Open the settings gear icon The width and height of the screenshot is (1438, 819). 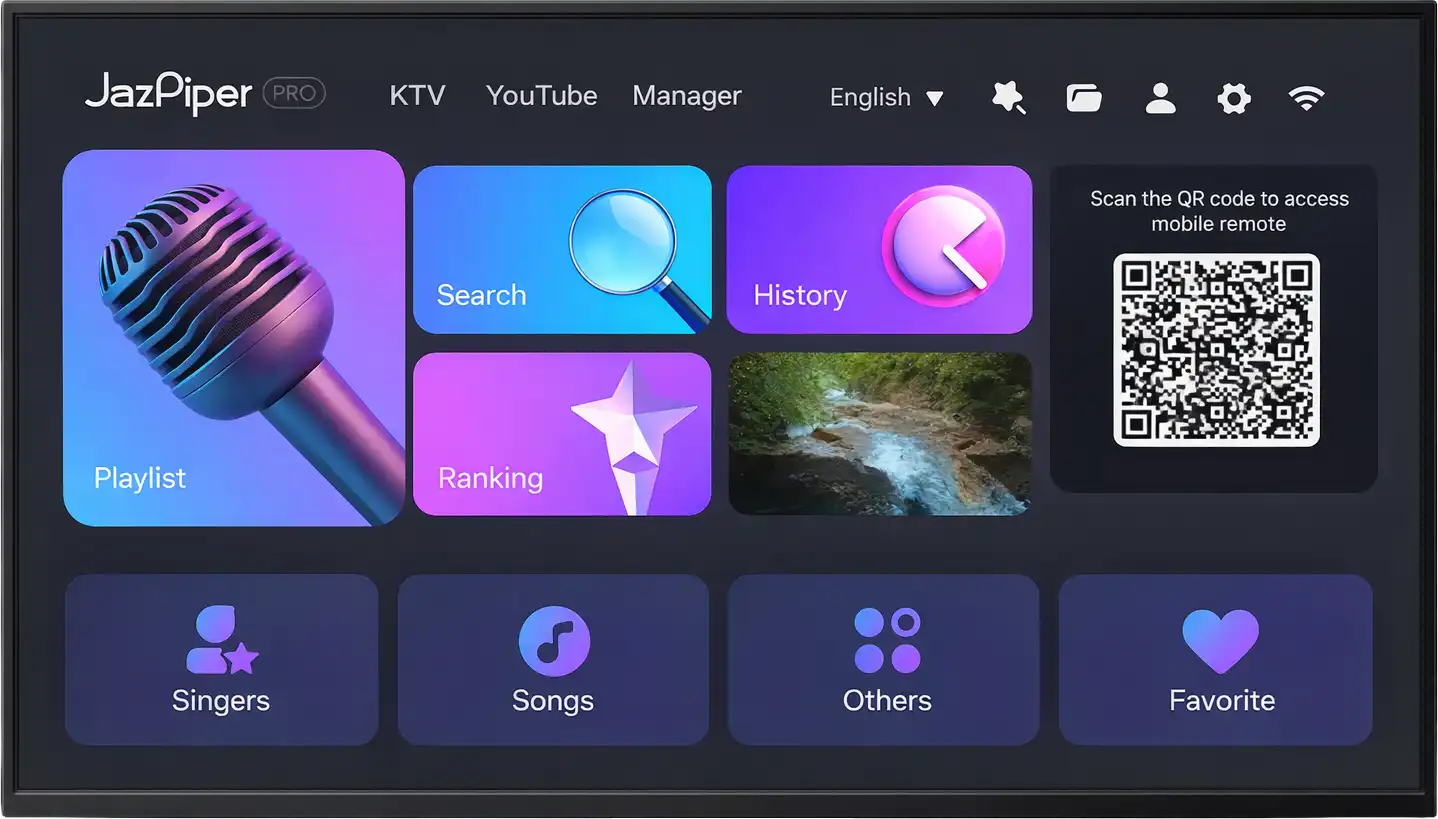pyautogui.click(x=1233, y=97)
